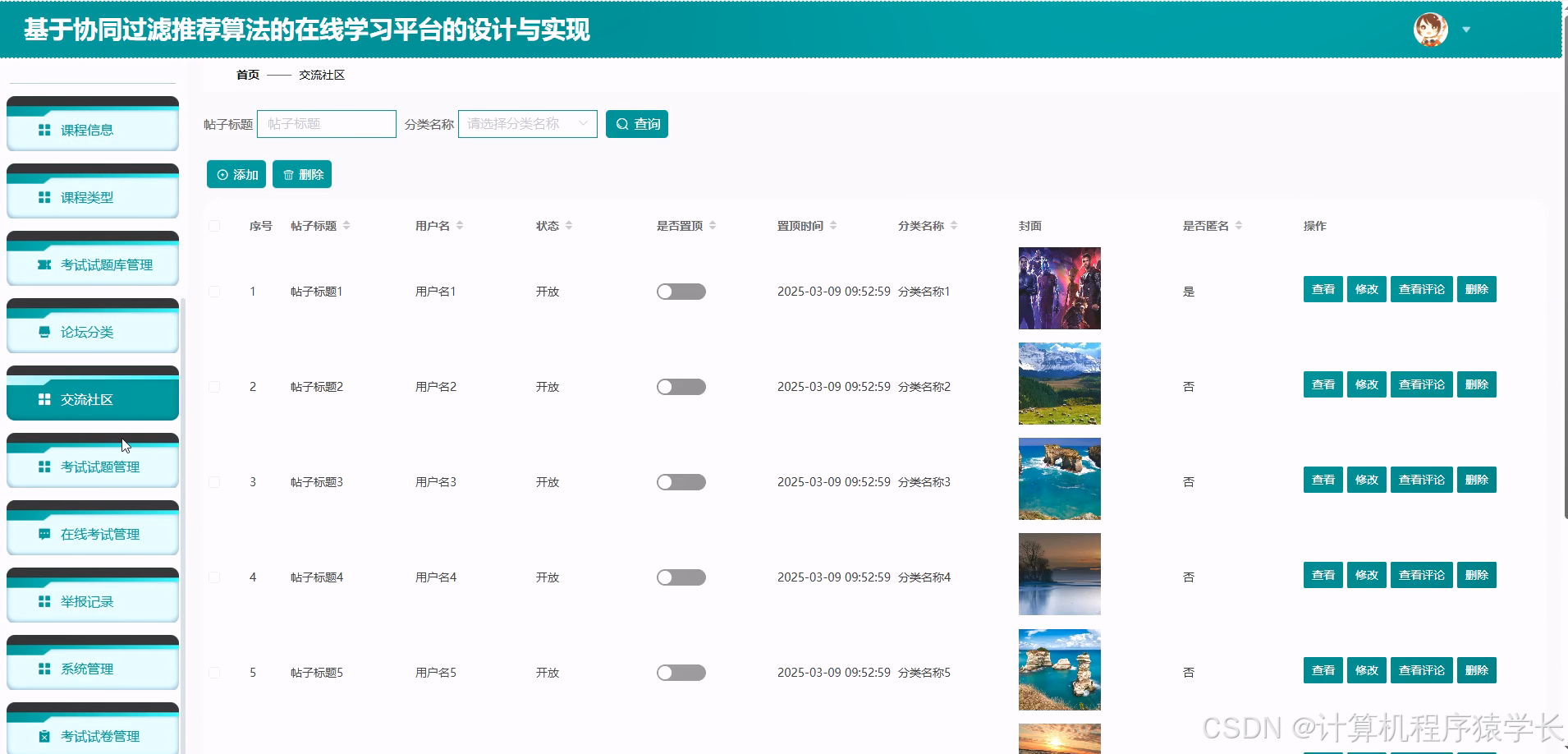Image resolution: width=1568 pixels, height=754 pixels.
Task: Click the 举报记录 sidebar icon
Action: (x=44, y=600)
